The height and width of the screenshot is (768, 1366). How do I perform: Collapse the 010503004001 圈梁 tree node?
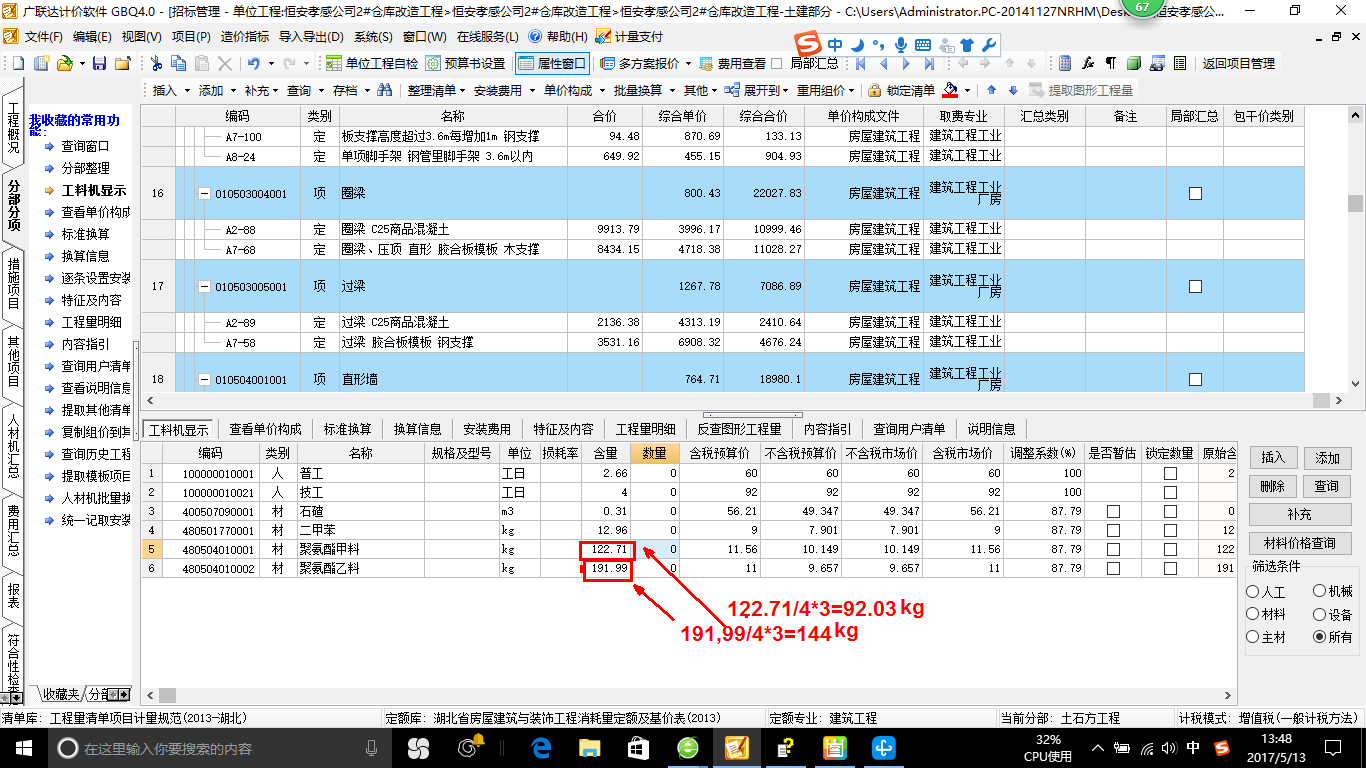tap(205, 193)
